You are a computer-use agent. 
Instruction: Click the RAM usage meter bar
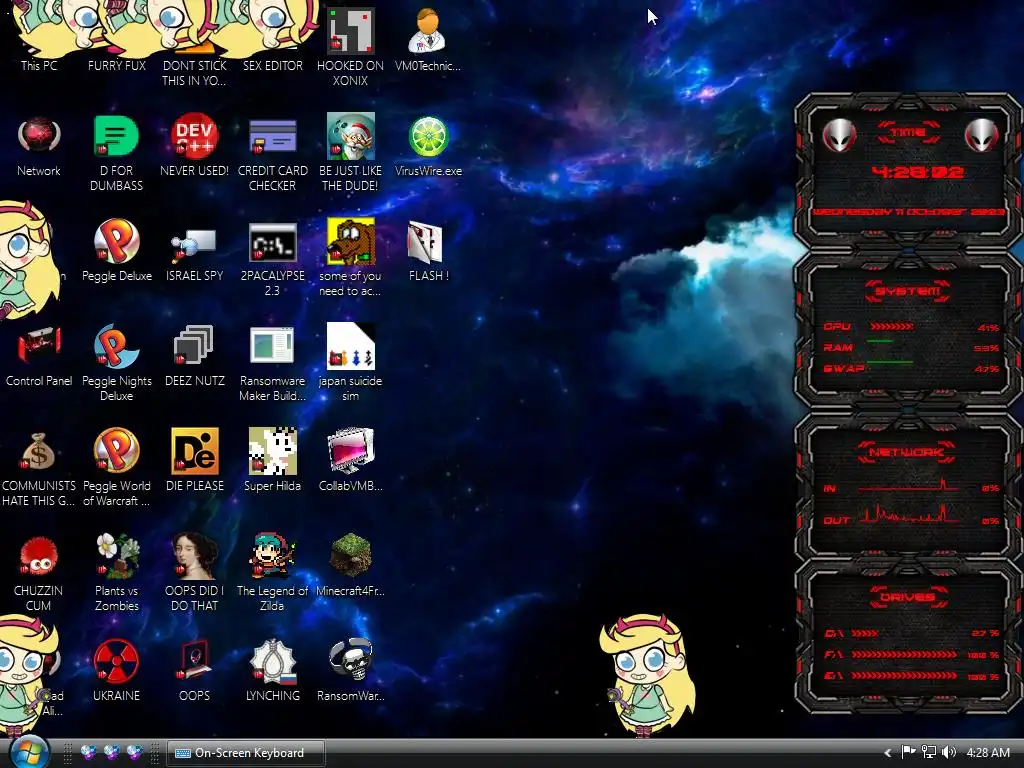880,341
